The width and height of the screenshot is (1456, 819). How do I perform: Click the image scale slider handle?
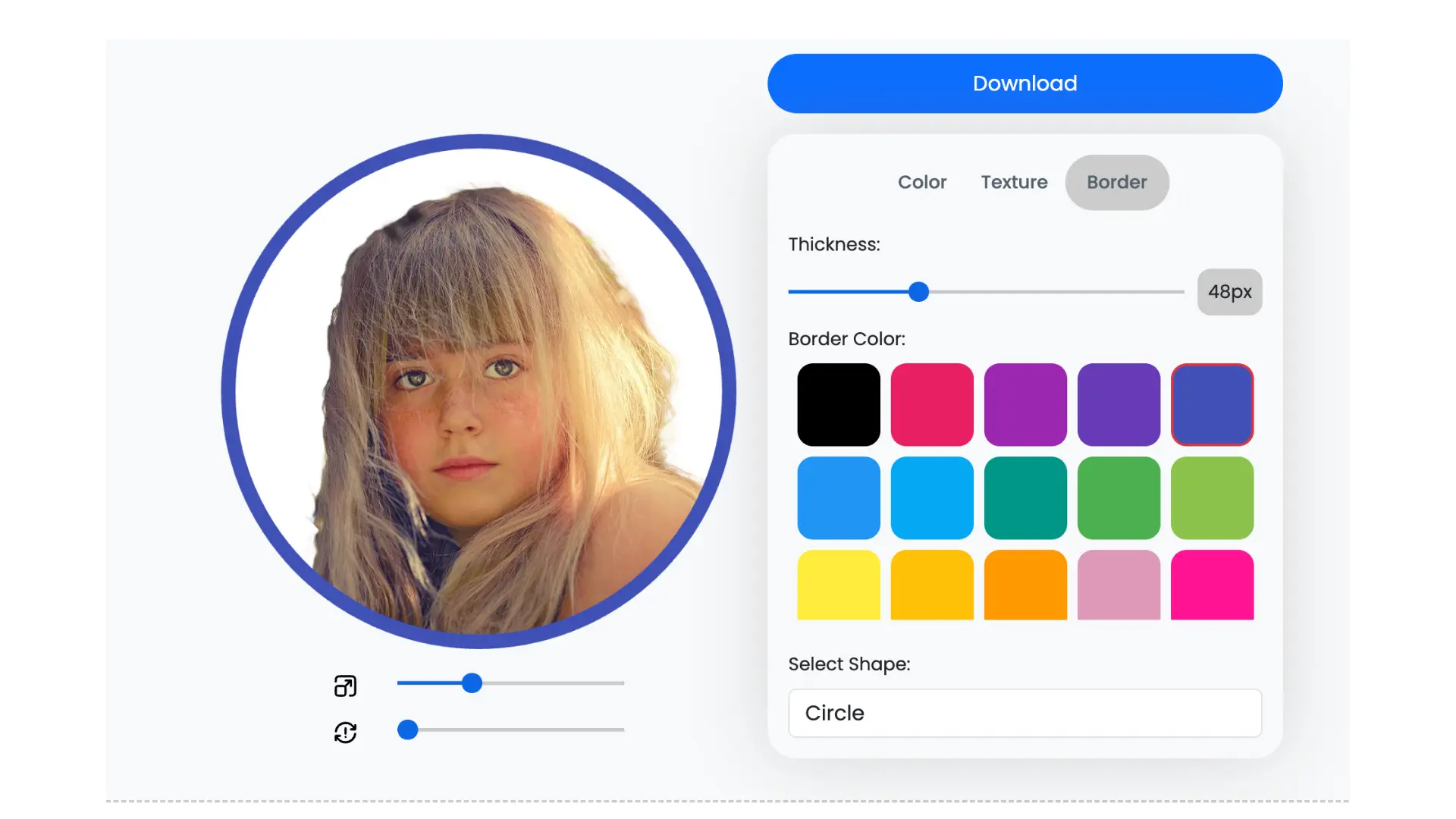pyautogui.click(x=472, y=683)
